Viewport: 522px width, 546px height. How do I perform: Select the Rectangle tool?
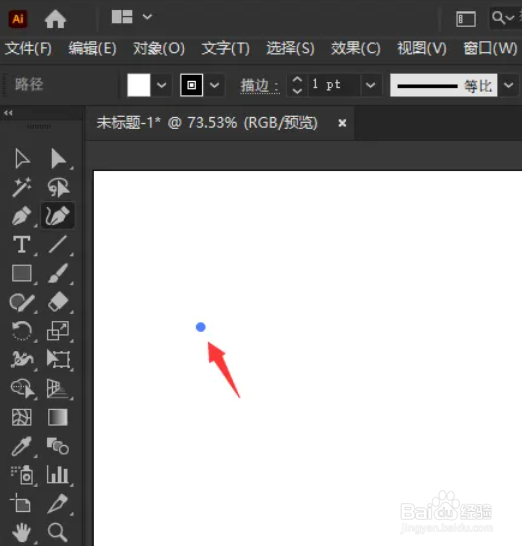(22, 273)
